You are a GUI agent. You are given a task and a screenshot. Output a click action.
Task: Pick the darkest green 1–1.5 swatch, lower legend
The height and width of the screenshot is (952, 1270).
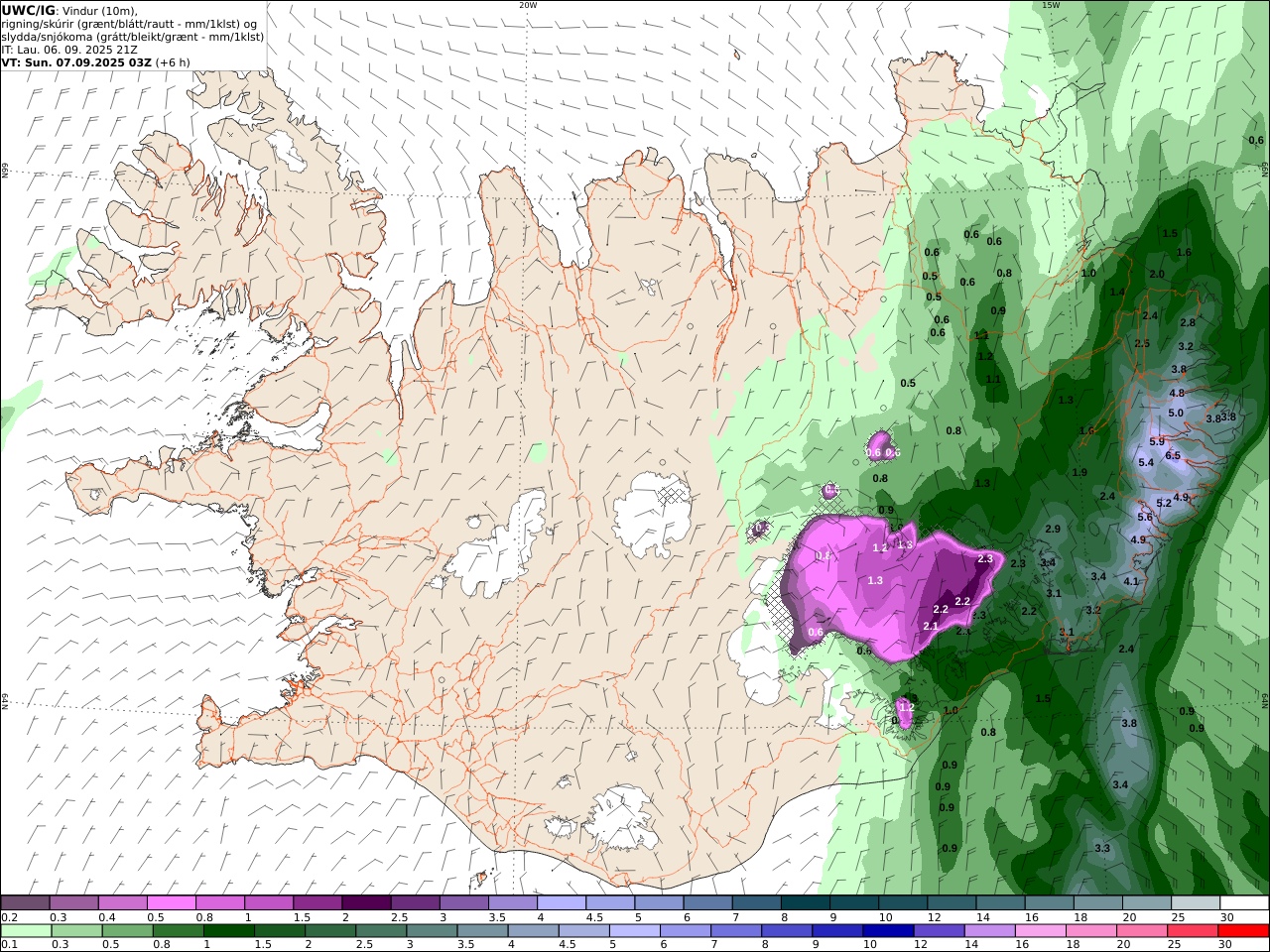pyautogui.click(x=229, y=931)
